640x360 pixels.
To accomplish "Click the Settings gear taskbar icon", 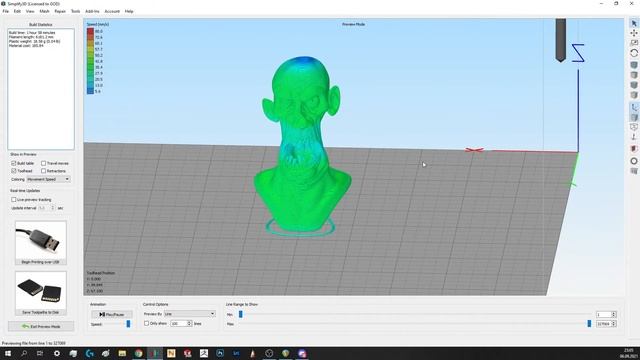I will (x=57, y=353).
